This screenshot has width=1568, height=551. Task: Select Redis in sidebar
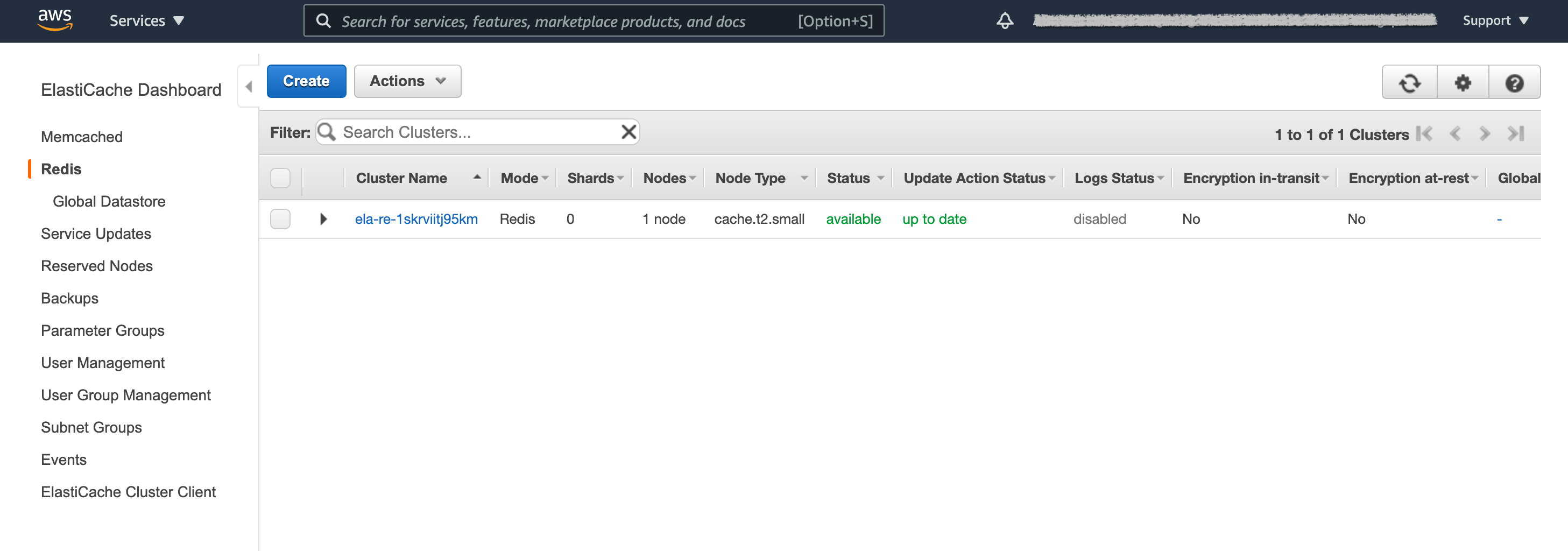pos(61,169)
